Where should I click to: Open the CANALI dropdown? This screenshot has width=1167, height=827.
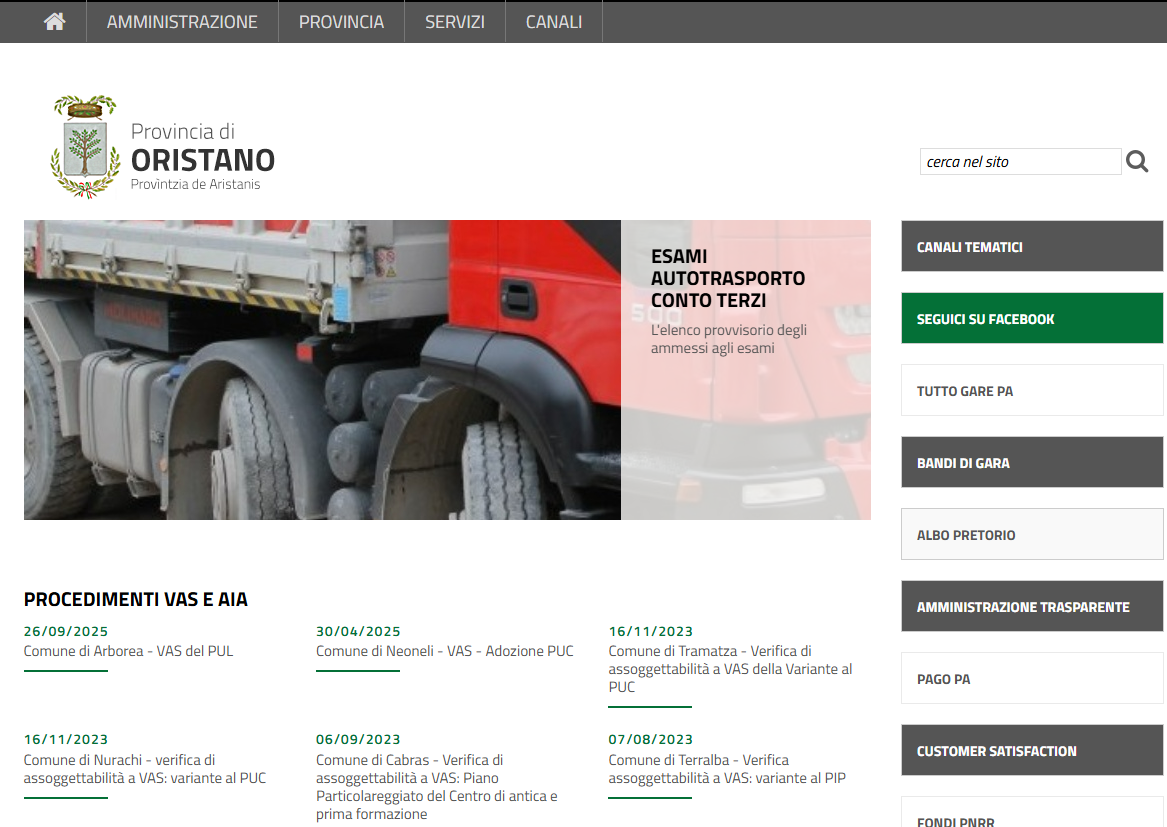(x=552, y=21)
